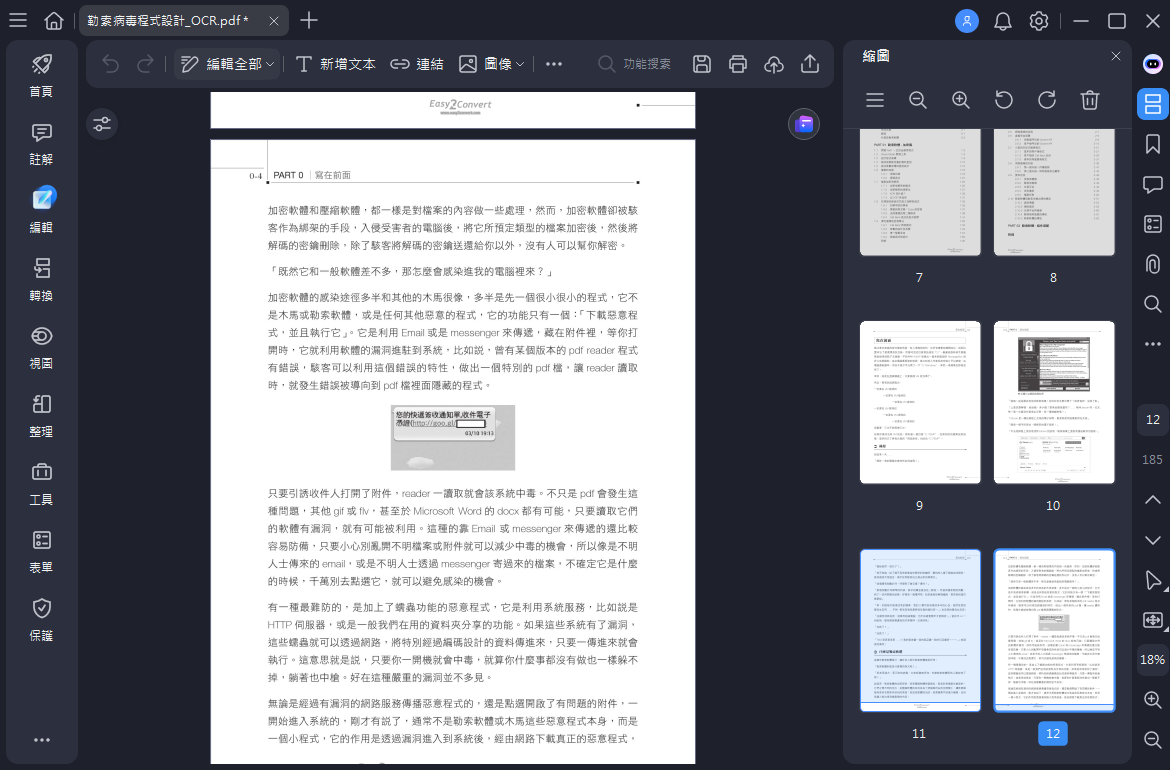Select the page 12 thumbnail
The height and width of the screenshot is (770, 1170).
point(1054,630)
